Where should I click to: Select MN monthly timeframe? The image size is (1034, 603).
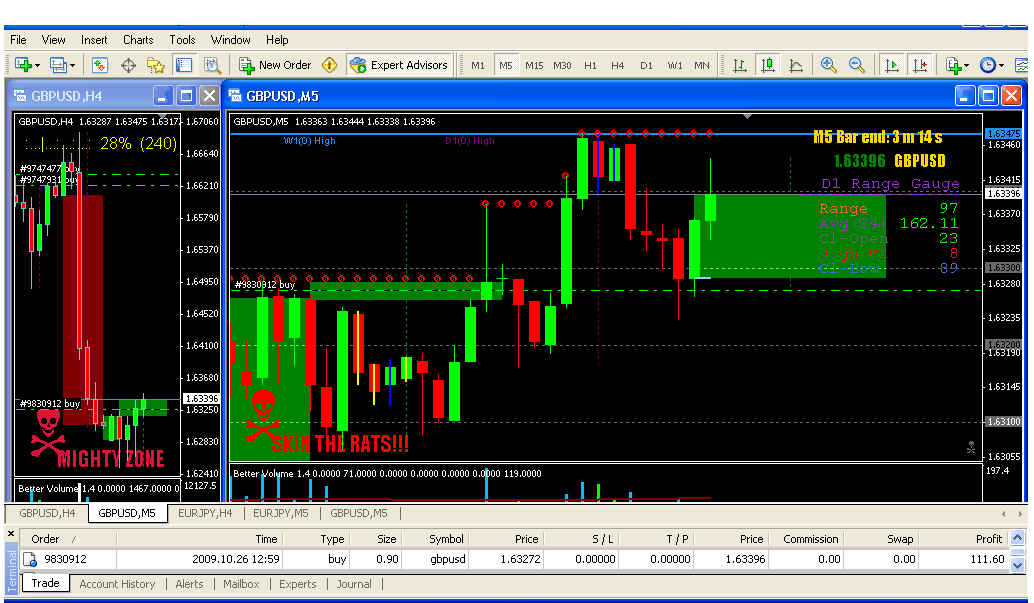702,65
